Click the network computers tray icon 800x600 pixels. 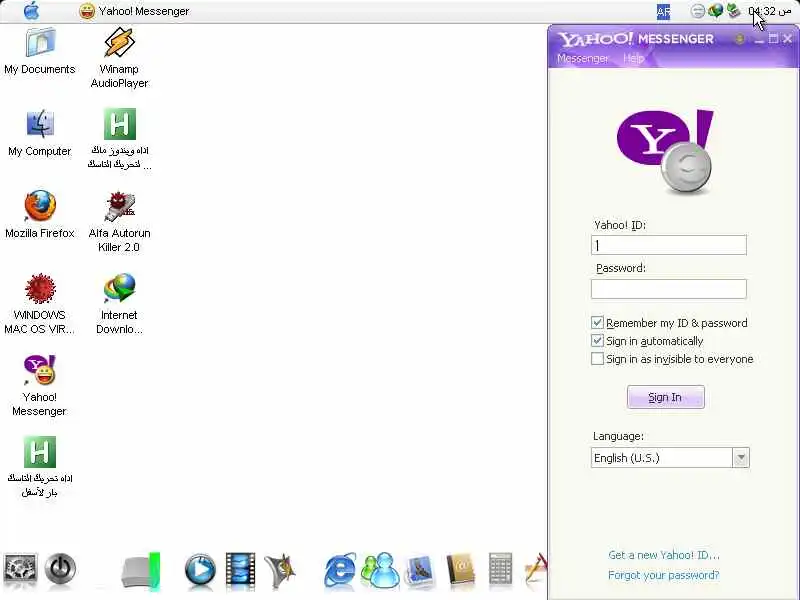(734, 11)
